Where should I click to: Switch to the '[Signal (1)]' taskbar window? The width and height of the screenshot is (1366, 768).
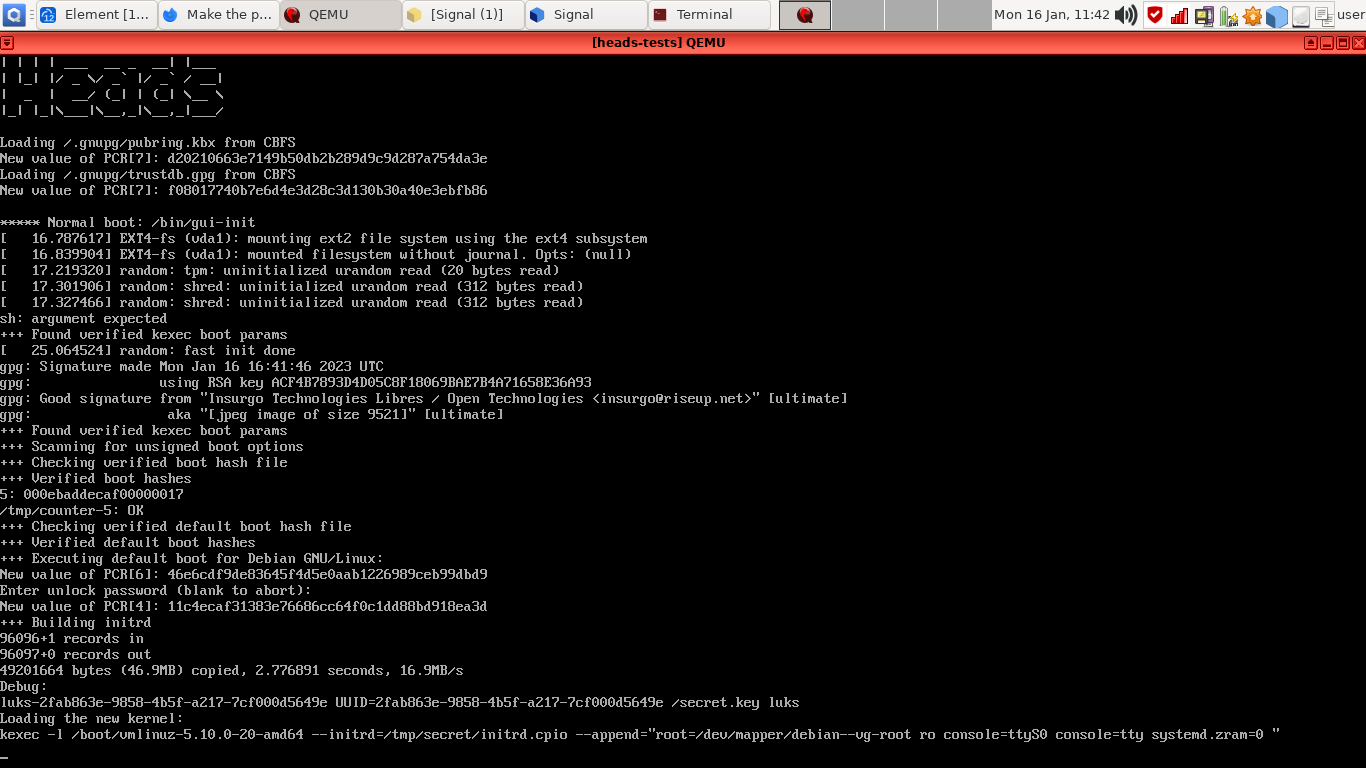coord(464,15)
